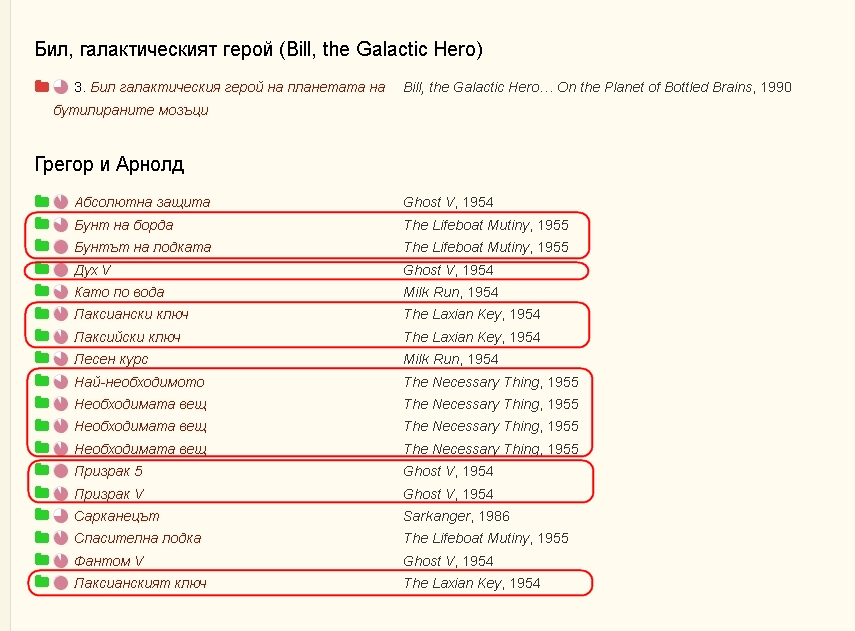The width and height of the screenshot is (855, 631).
Task: Click pie icon next to Лесен курс
Action: (x=61, y=359)
